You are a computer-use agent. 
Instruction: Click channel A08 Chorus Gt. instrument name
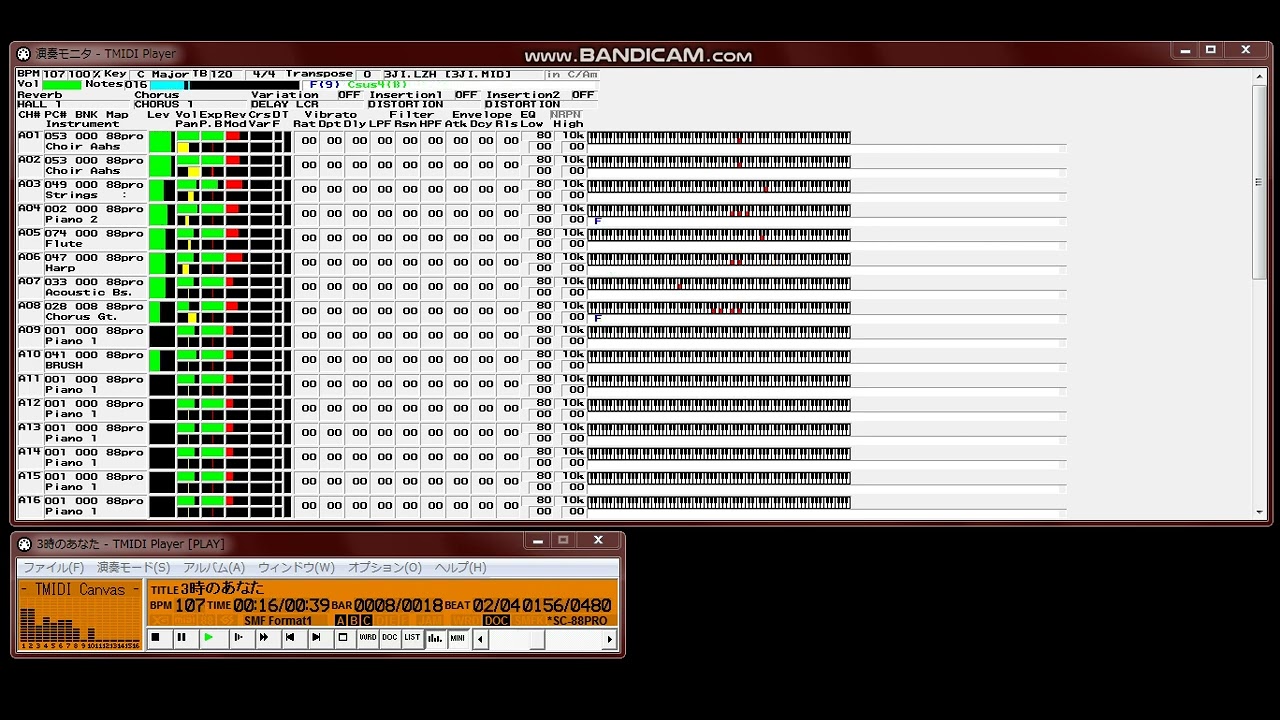[x=81, y=317]
